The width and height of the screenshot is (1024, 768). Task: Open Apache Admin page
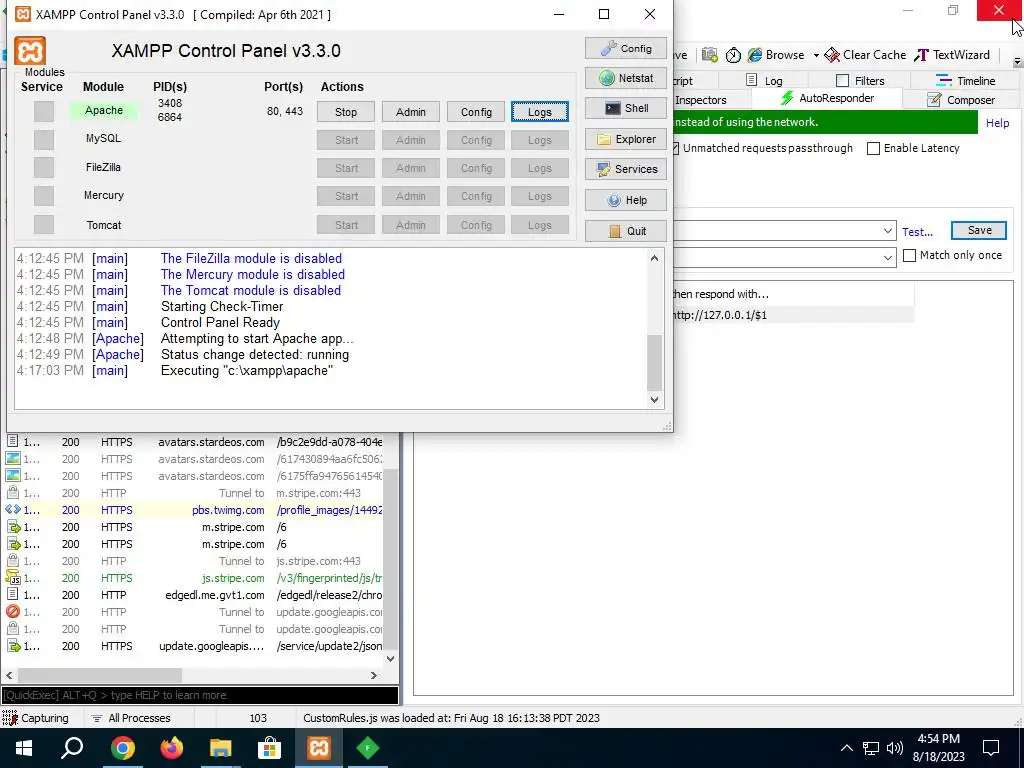[x=411, y=112]
